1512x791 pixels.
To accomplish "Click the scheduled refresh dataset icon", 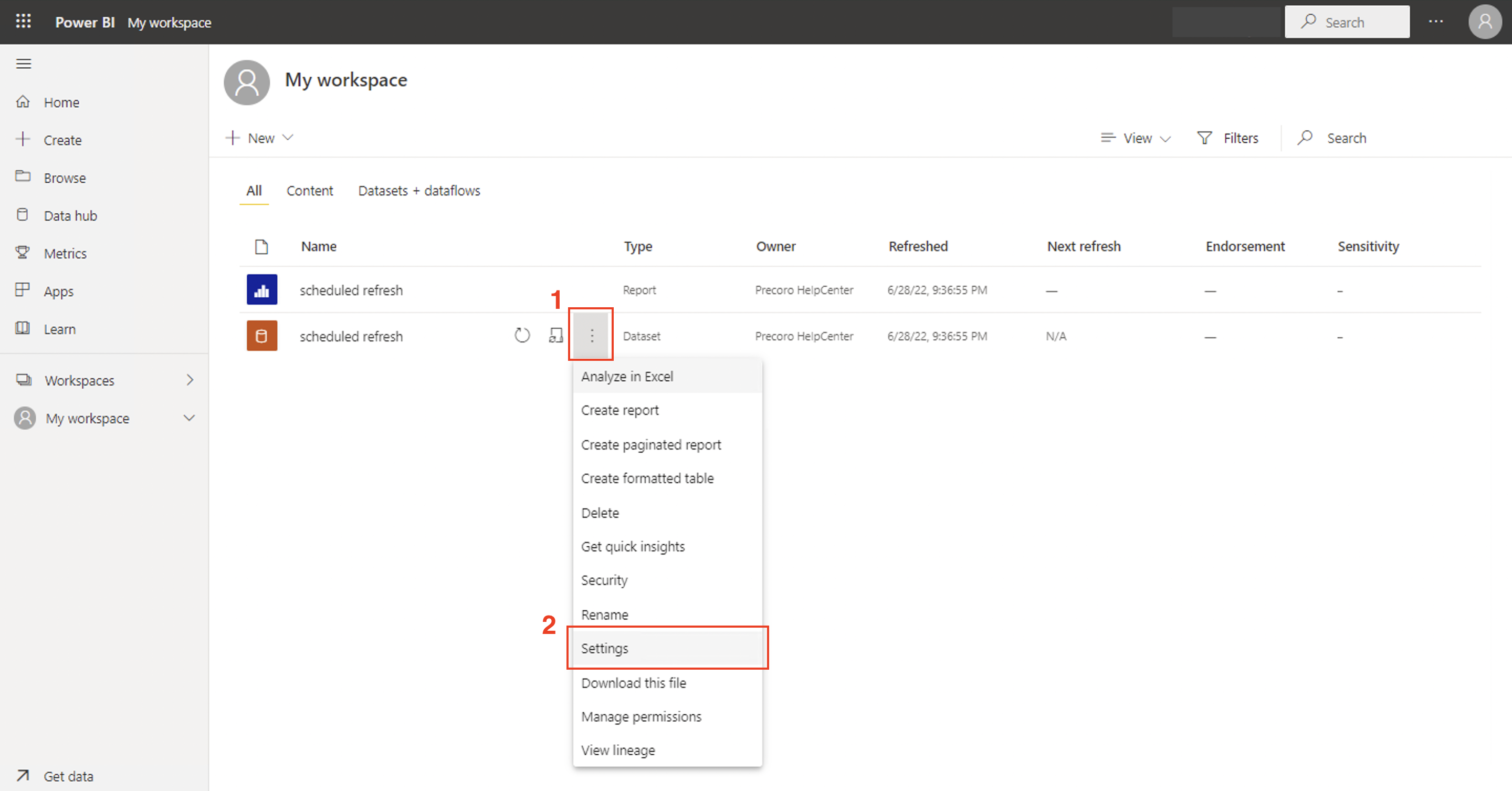I will coord(262,335).
